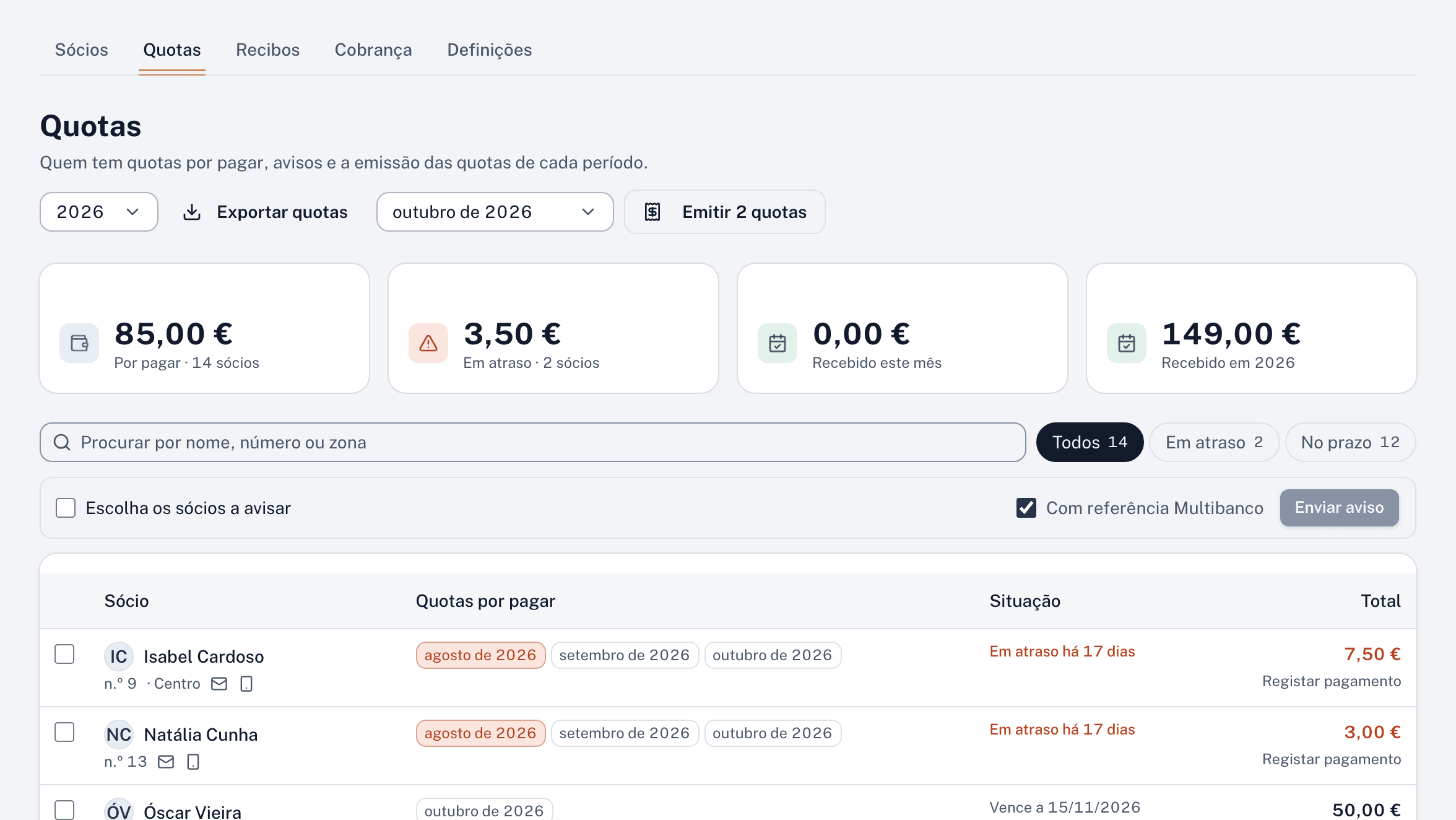Click the magnifier icon in search box
Viewport: 1456px width, 820px height.
tap(62, 442)
